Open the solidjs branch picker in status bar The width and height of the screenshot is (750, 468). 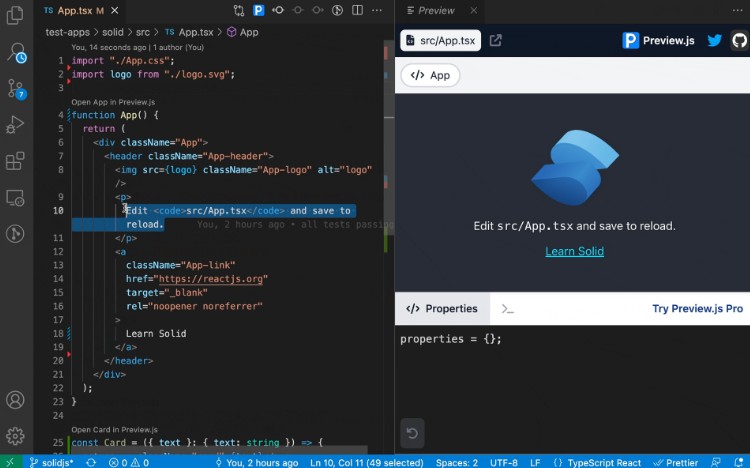pos(43,462)
